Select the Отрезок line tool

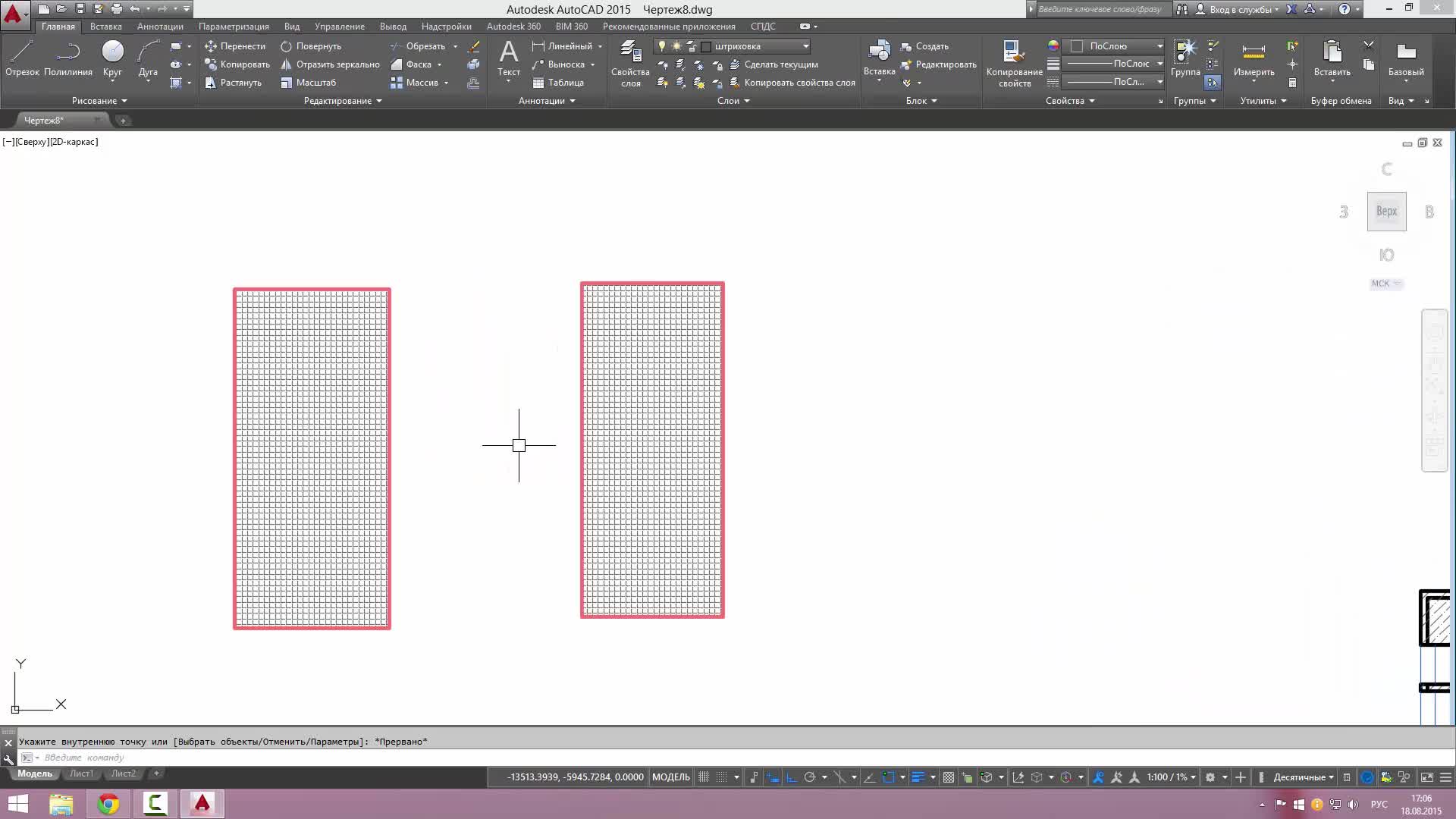click(x=22, y=59)
